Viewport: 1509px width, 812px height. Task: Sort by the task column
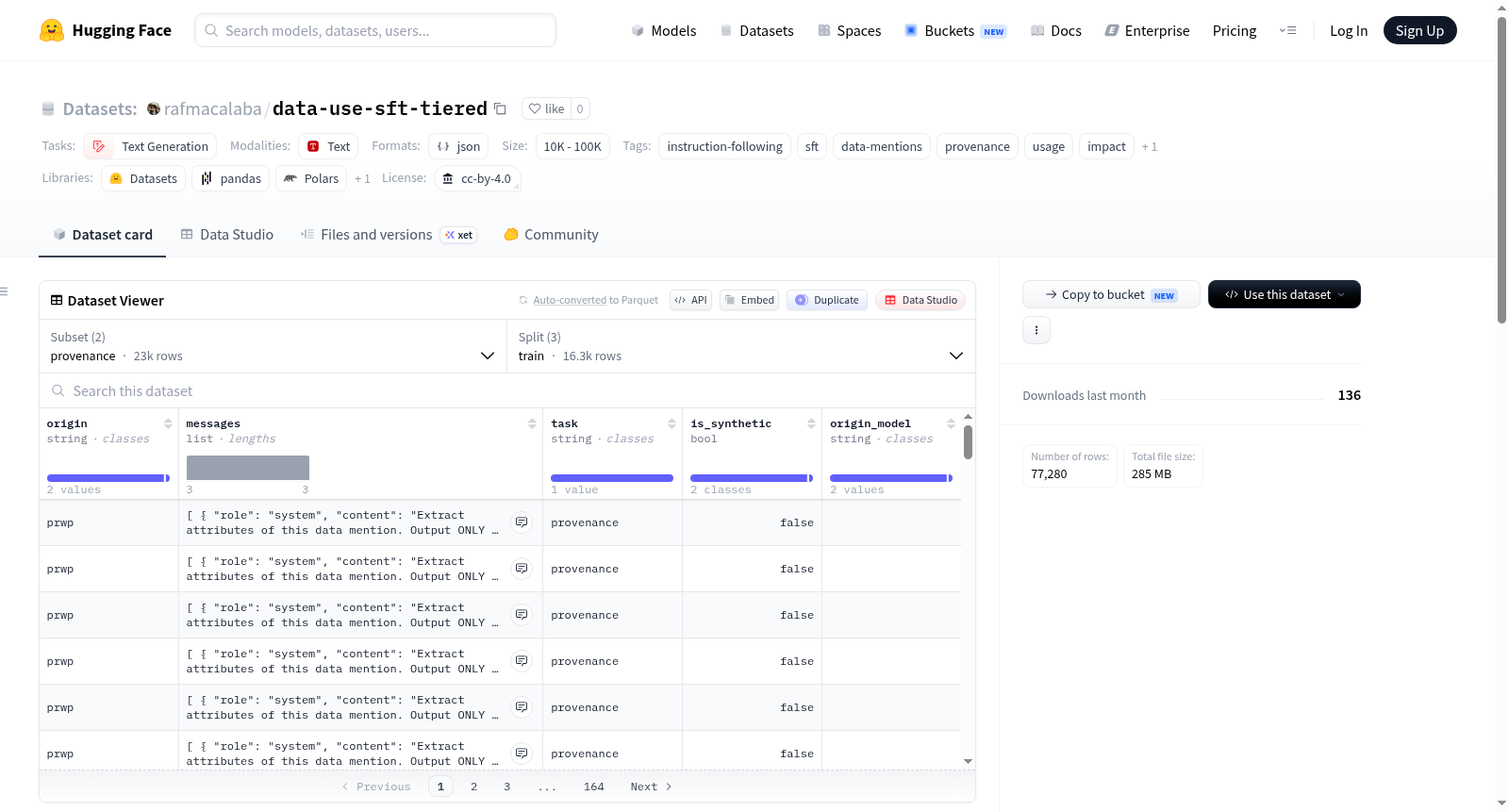(672, 423)
